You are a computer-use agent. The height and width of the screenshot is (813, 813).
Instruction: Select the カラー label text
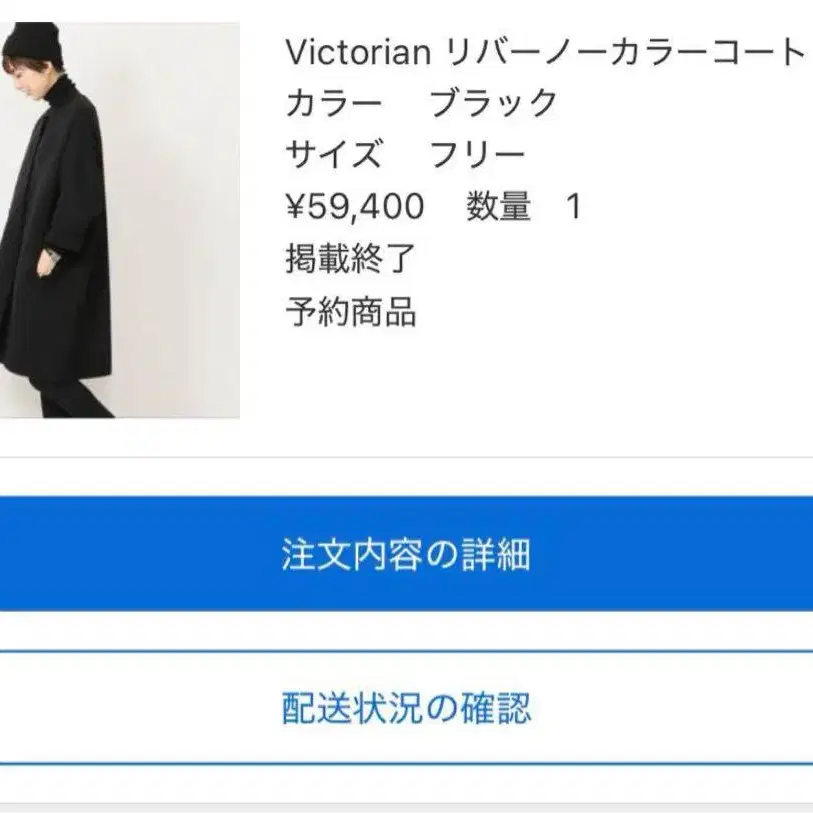point(334,103)
